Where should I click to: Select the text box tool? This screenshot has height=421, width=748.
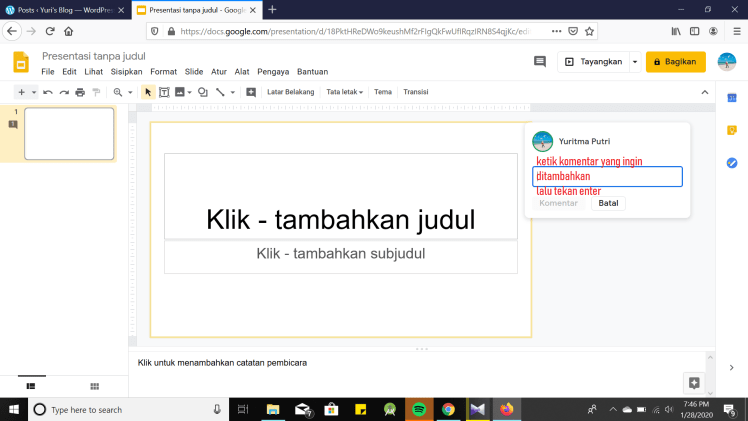(x=164, y=92)
